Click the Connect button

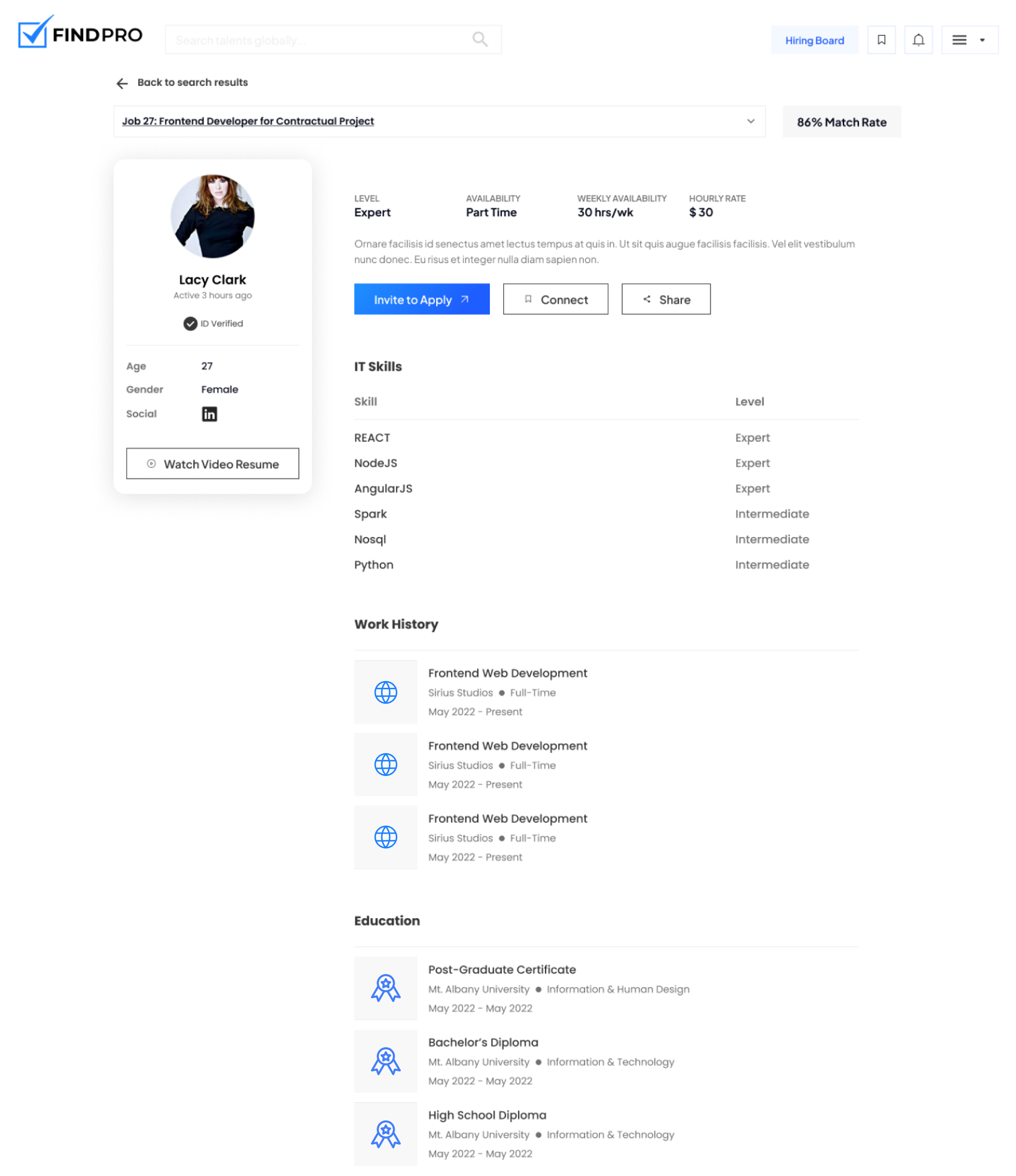(x=555, y=299)
